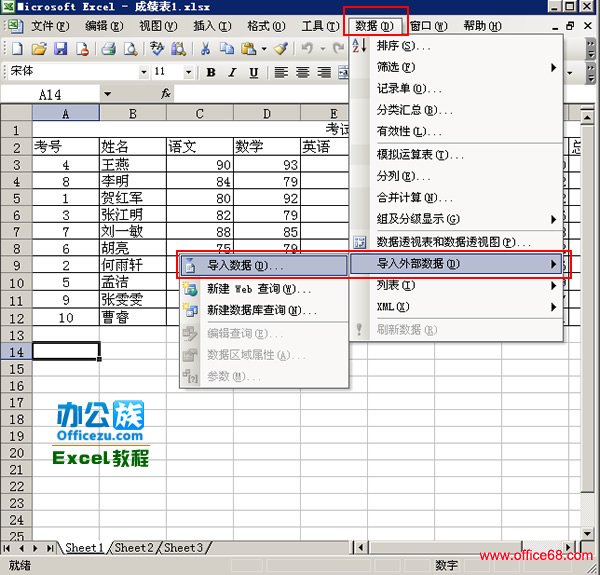This screenshot has width=600, height=575.
Task: Open the Research binoculars icon
Action: click(178, 49)
